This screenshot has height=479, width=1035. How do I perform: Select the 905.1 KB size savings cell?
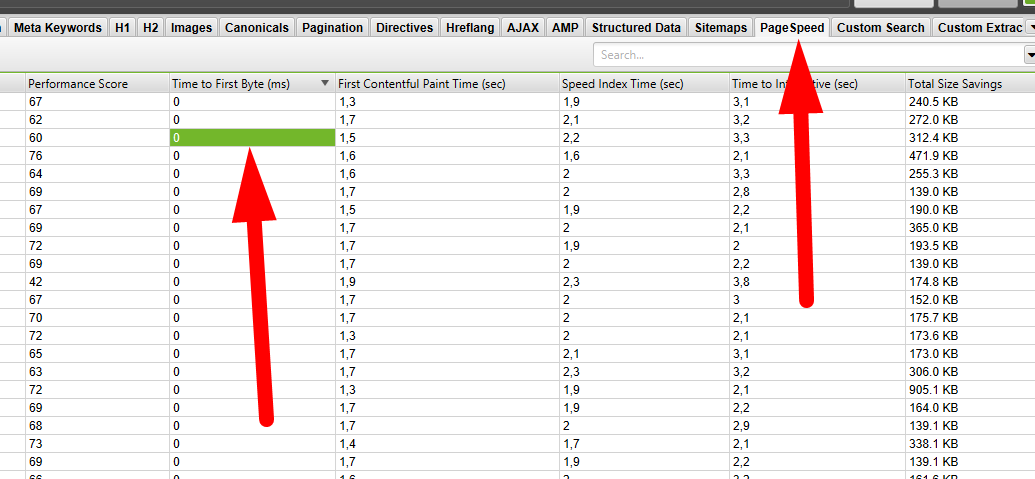point(970,389)
